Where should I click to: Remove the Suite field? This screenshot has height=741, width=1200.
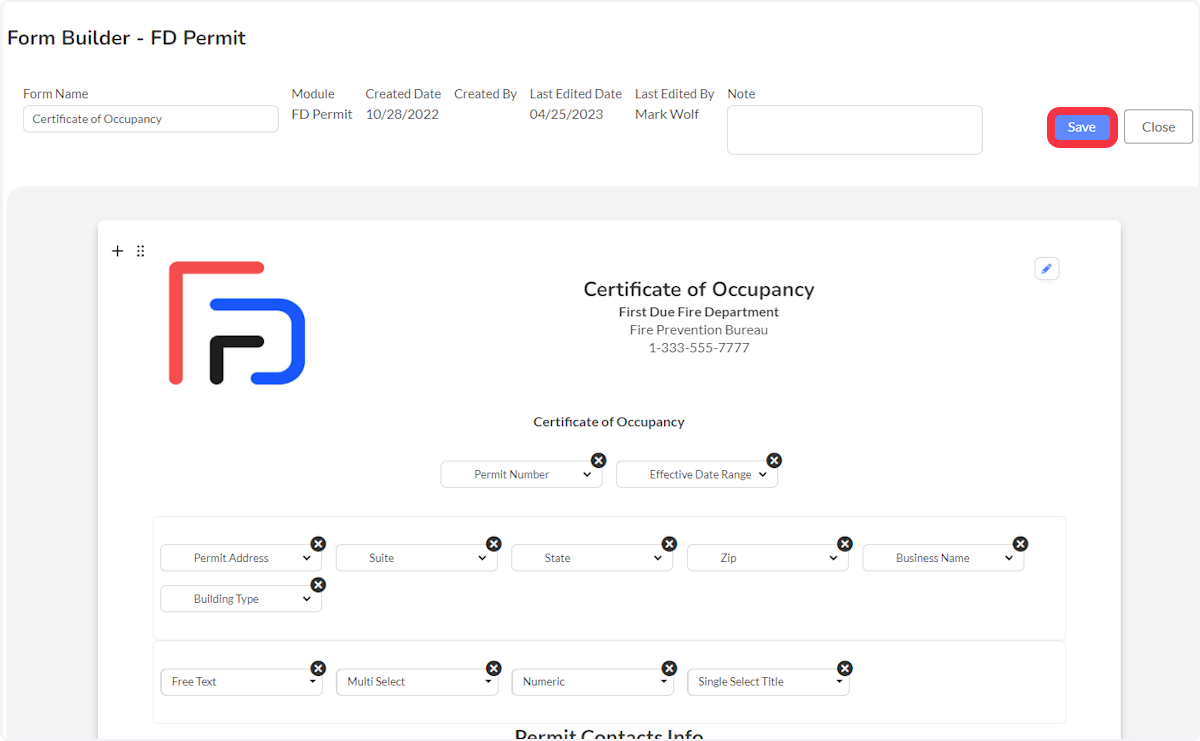click(x=494, y=544)
